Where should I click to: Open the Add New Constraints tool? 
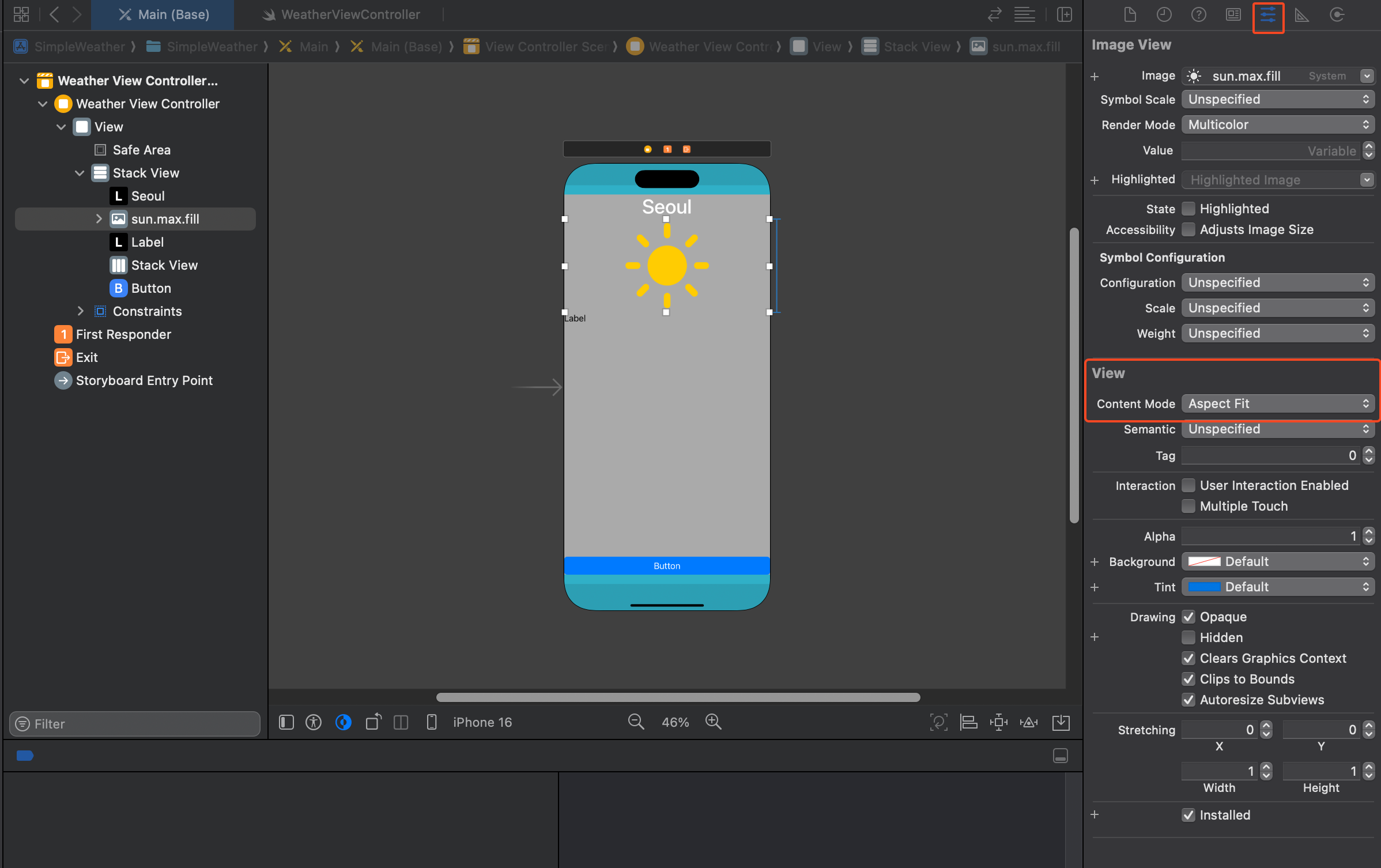[998, 722]
